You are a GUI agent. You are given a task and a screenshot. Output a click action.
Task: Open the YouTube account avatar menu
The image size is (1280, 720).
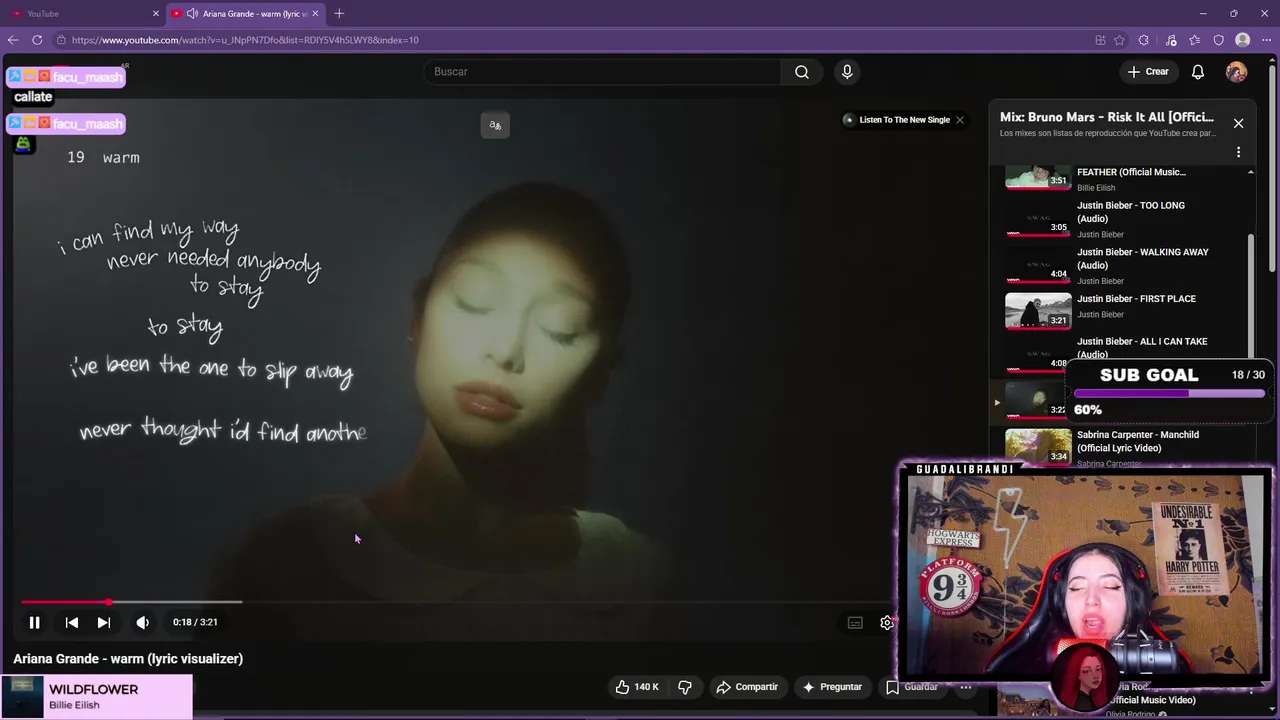[x=1236, y=72]
